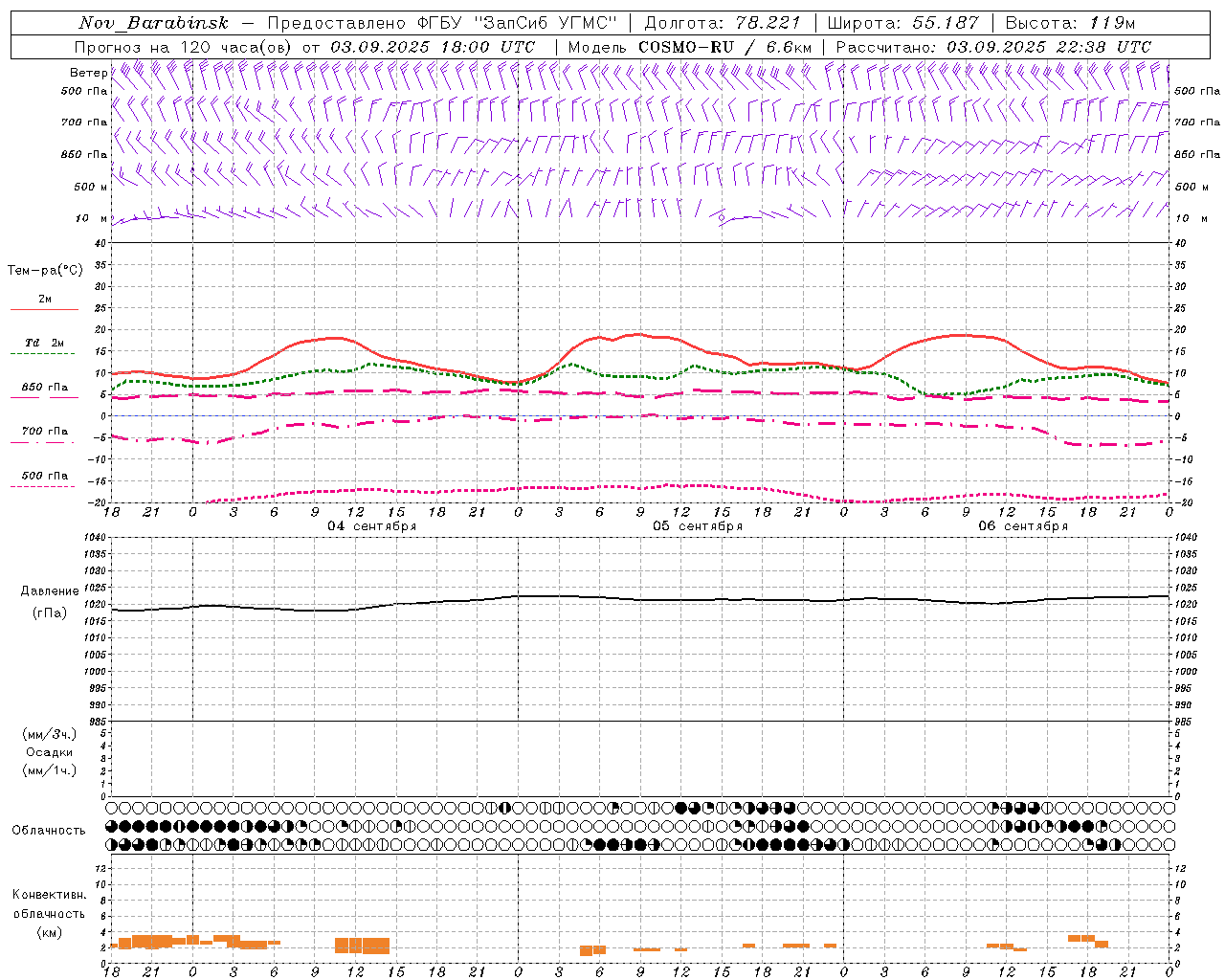
Task: Click the forecast start time 03.09.2025 18:00 UTC
Action: 433,47
